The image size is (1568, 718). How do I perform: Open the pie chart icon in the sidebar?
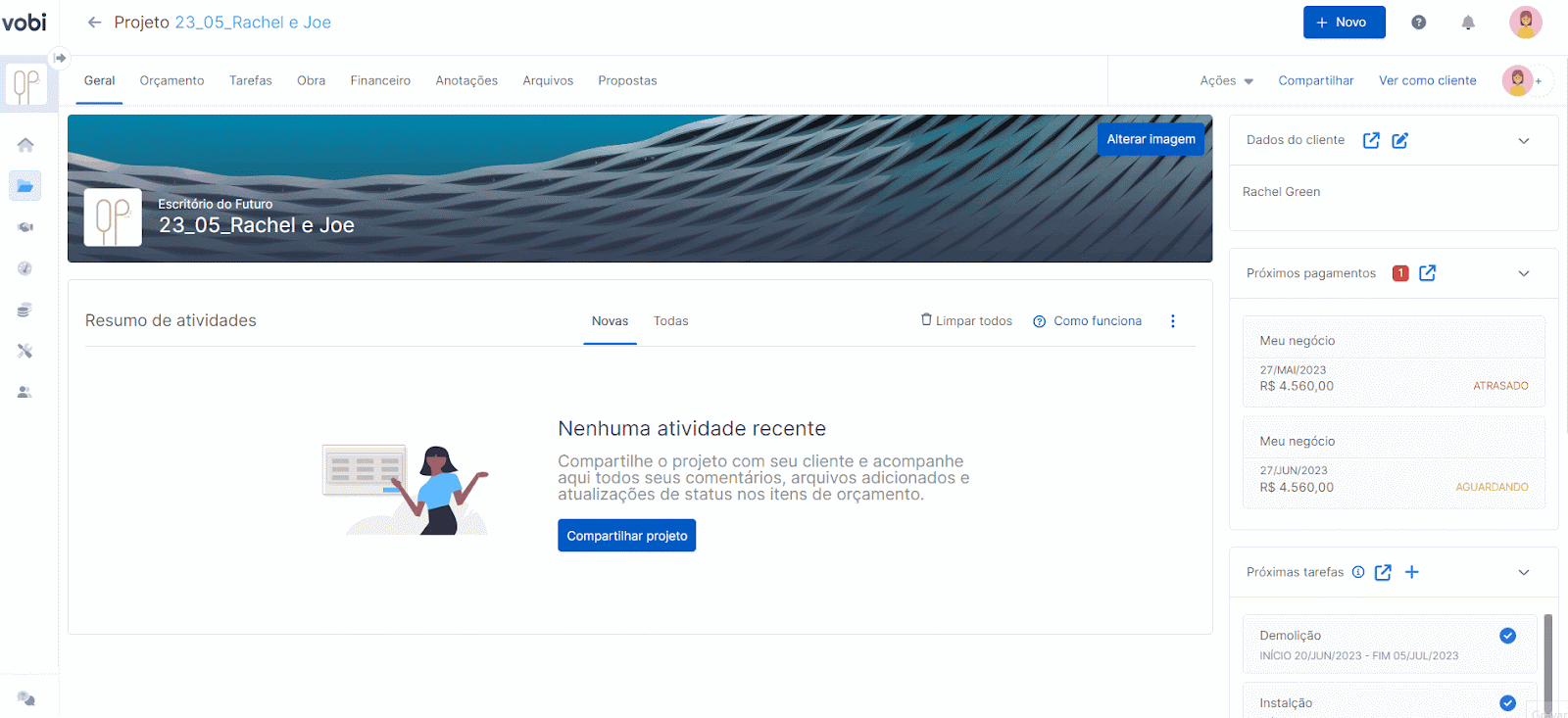[x=25, y=268]
